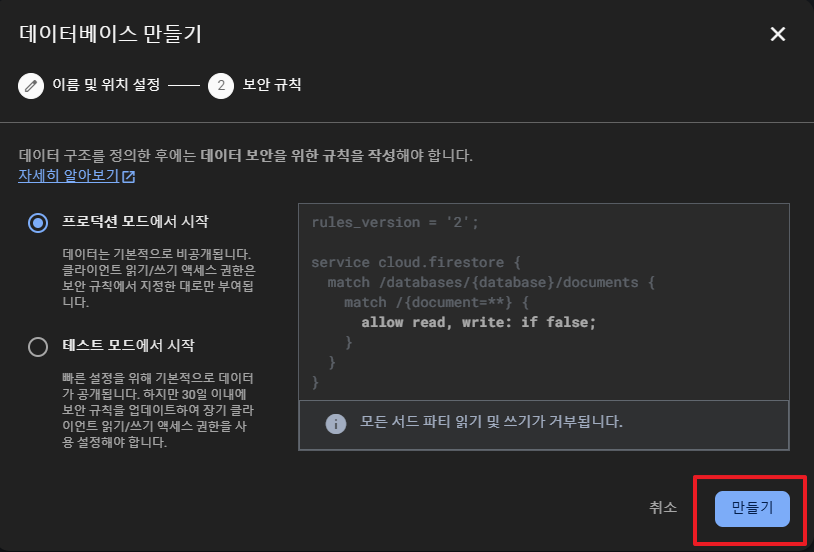Click the 'match /{document=**} {' code line

[x=436, y=302]
